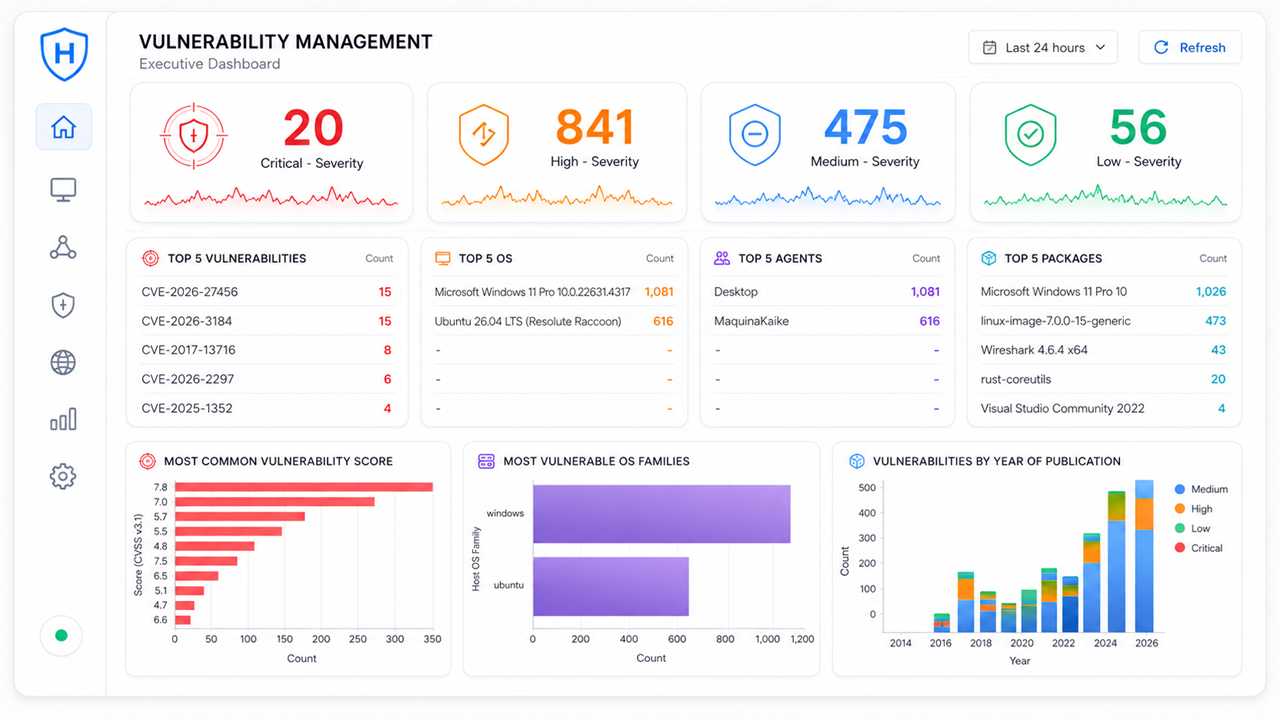Click the shield H logo
The width and height of the screenshot is (1280, 720).
pos(64,53)
